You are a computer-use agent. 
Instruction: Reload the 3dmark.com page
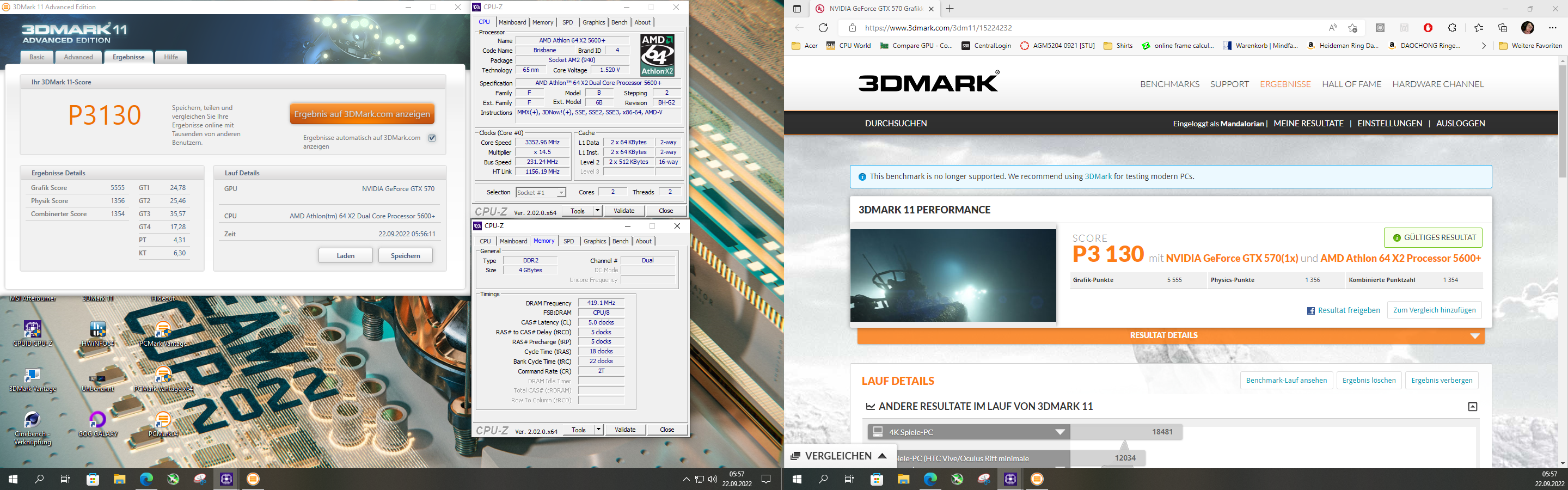[823, 27]
